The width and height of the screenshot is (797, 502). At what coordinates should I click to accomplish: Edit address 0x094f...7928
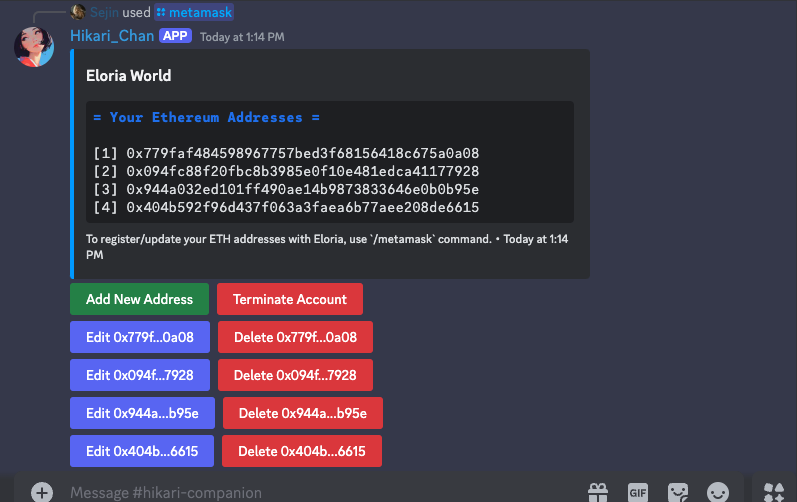[x=140, y=375]
